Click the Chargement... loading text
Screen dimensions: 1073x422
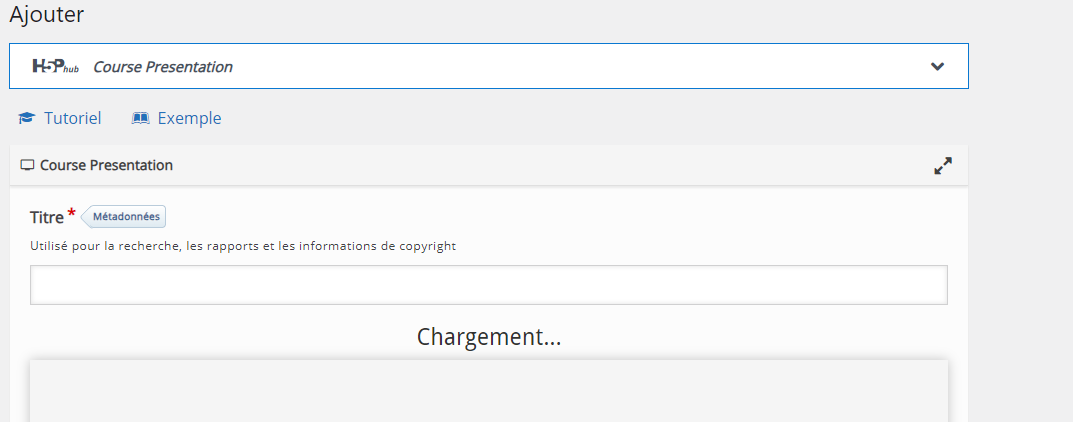[x=489, y=337]
